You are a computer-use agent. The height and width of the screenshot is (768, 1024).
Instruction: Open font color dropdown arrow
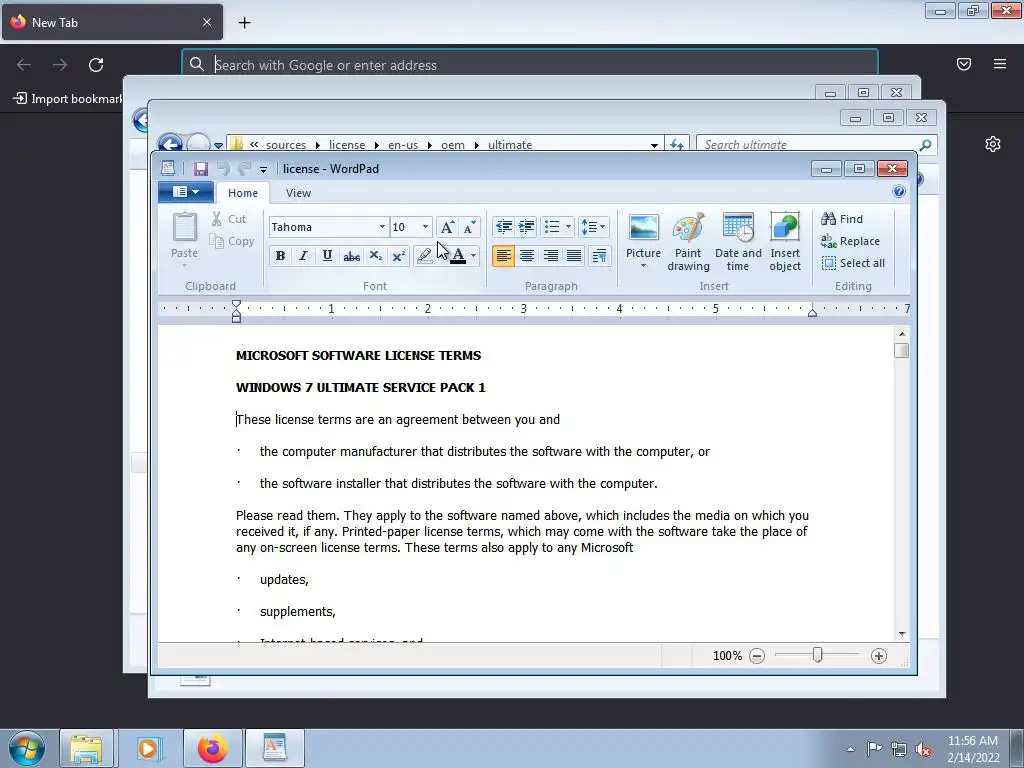tap(473, 255)
